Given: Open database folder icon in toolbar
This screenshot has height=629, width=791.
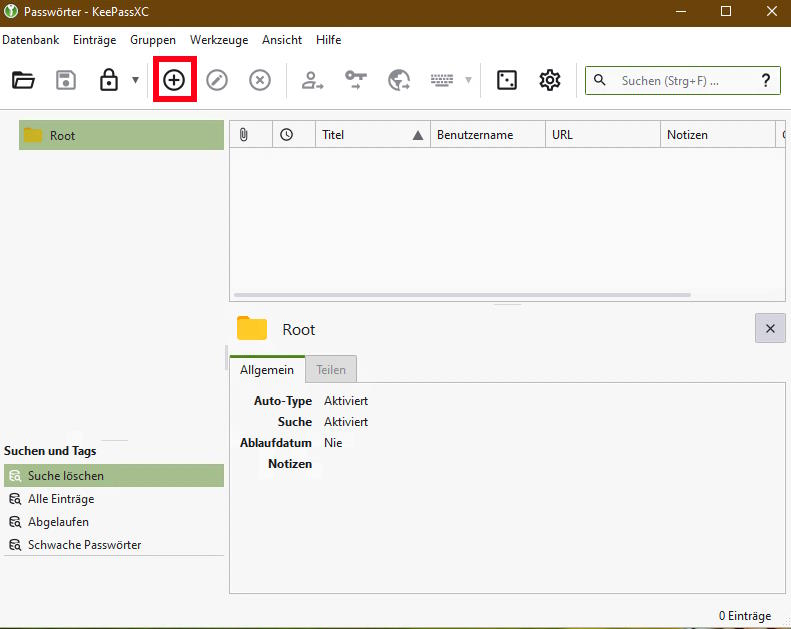Looking at the screenshot, I should pyautogui.click(x=23, y=81).
